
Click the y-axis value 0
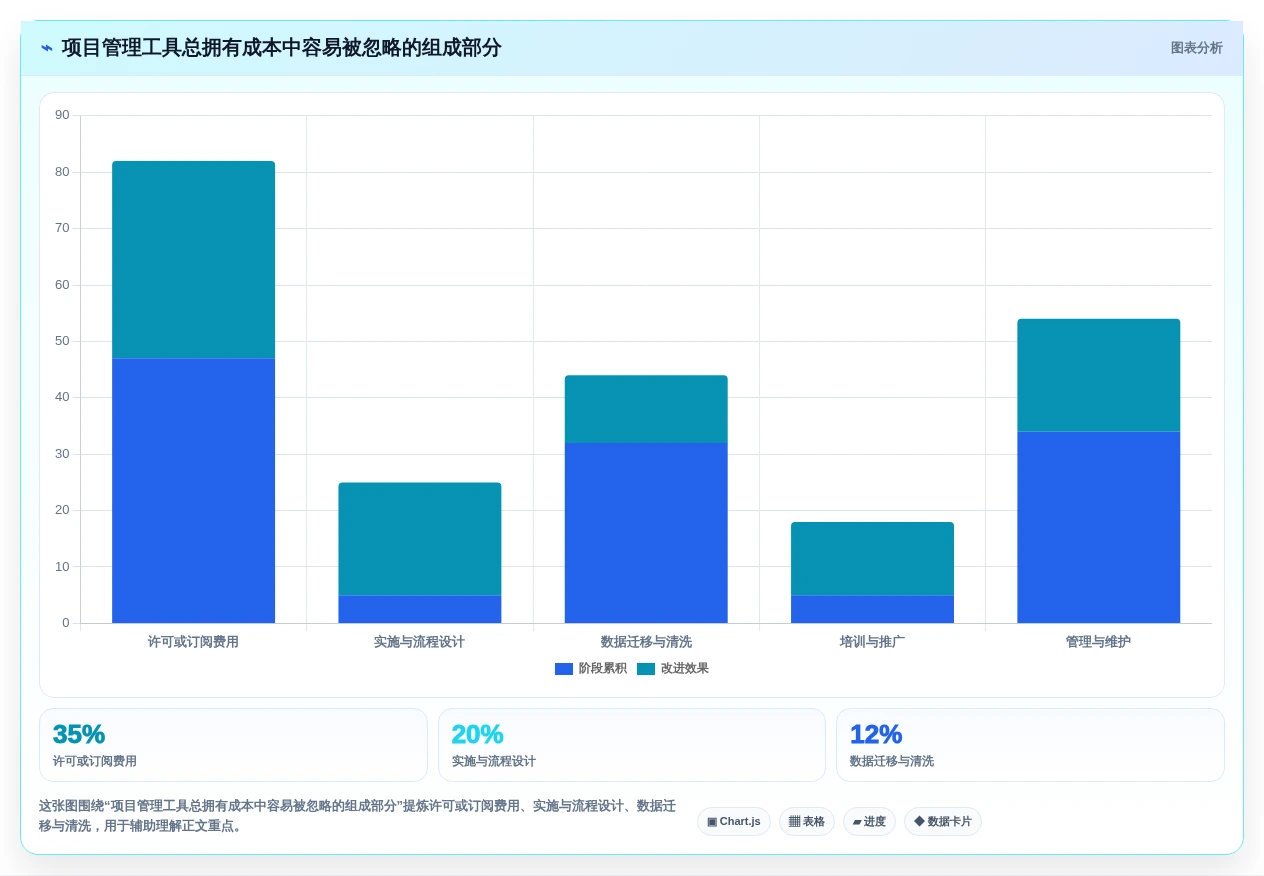coord(66,623)
